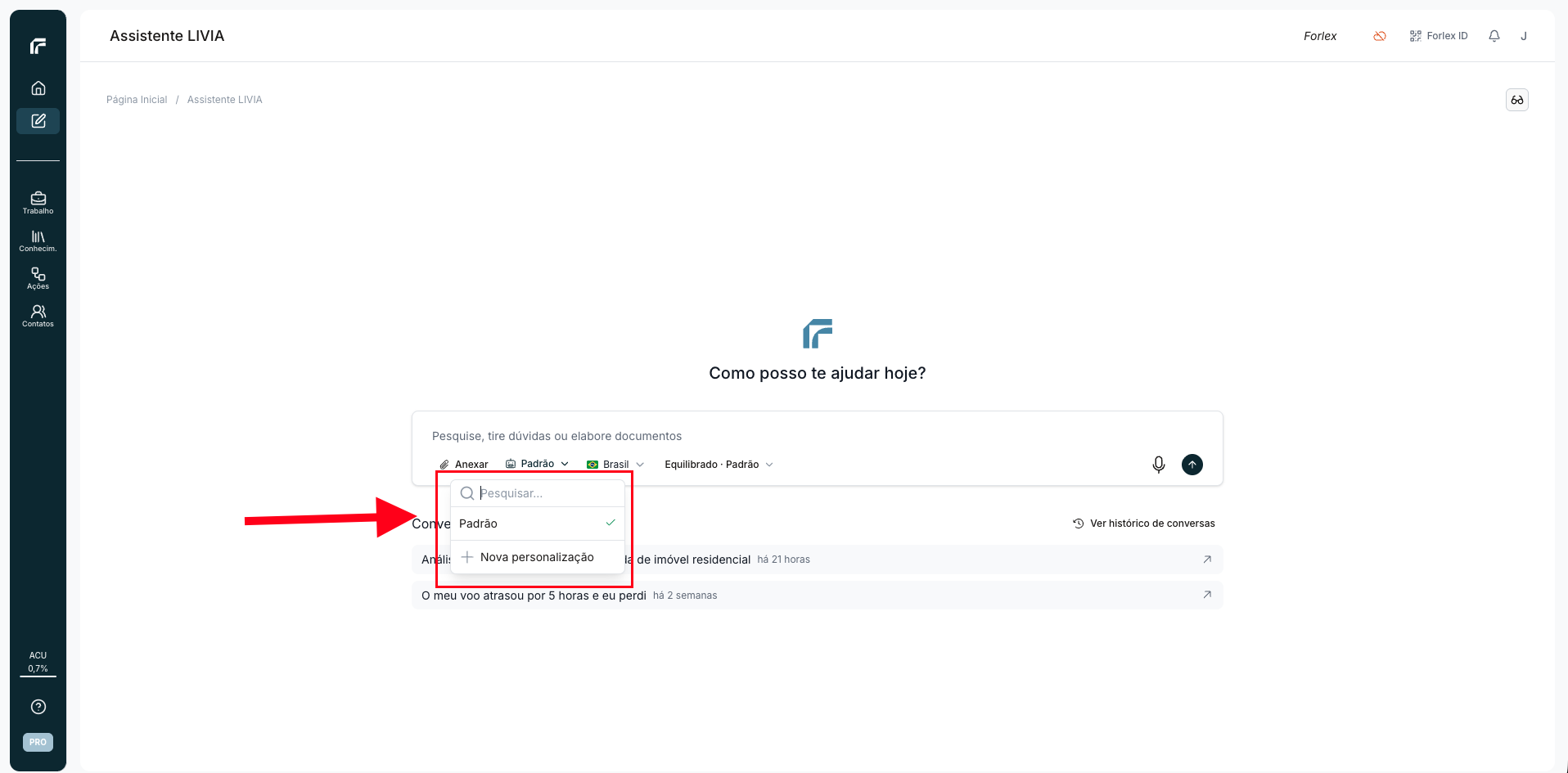Click the send arrow button
This screenshot has width=1568, height=773.
1192,465
